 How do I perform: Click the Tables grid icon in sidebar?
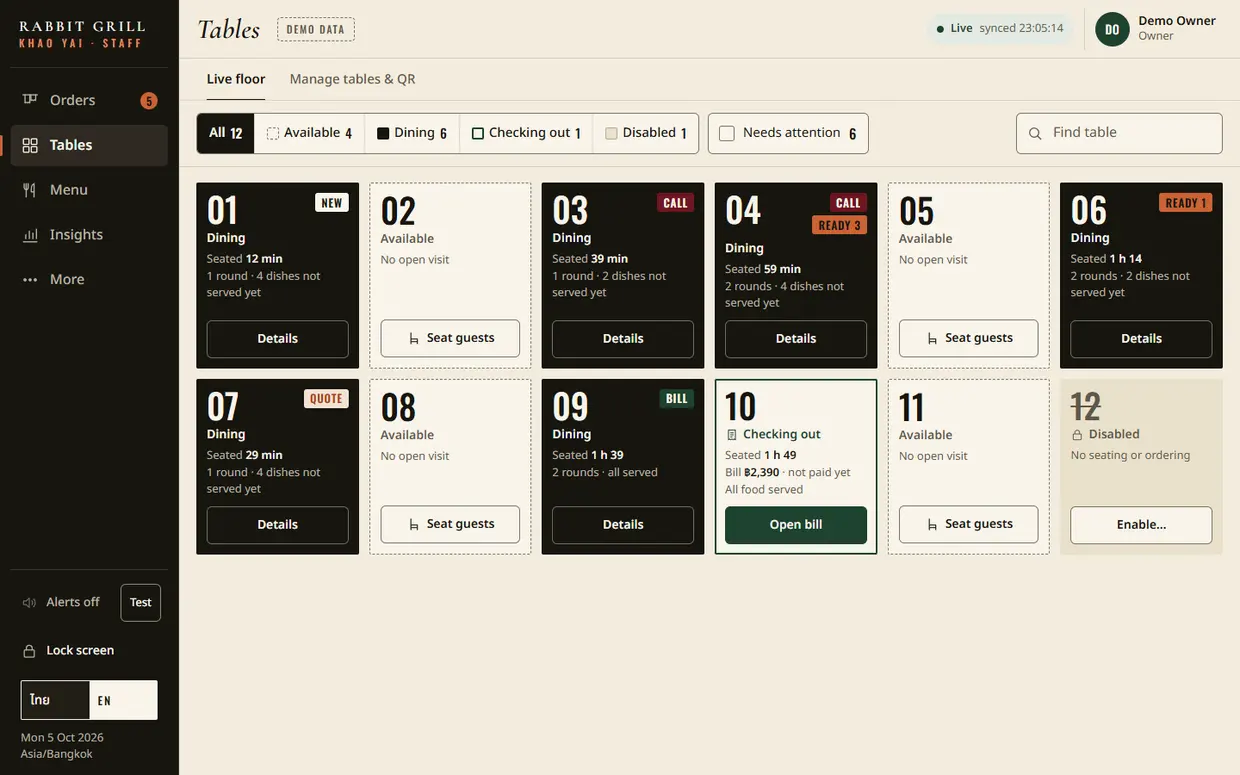tap(30, 145)
